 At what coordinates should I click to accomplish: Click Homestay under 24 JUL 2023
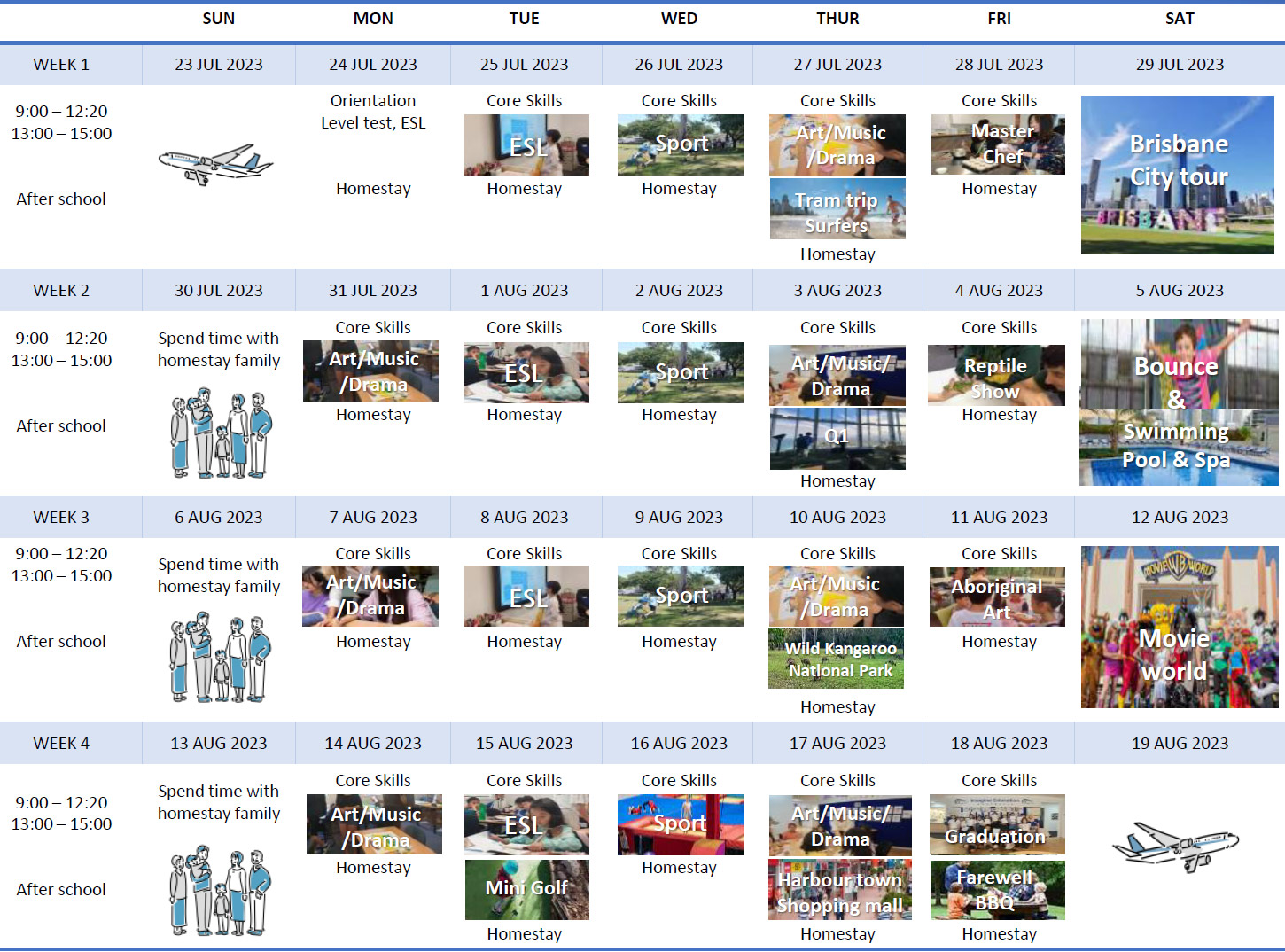pos(373,189)
